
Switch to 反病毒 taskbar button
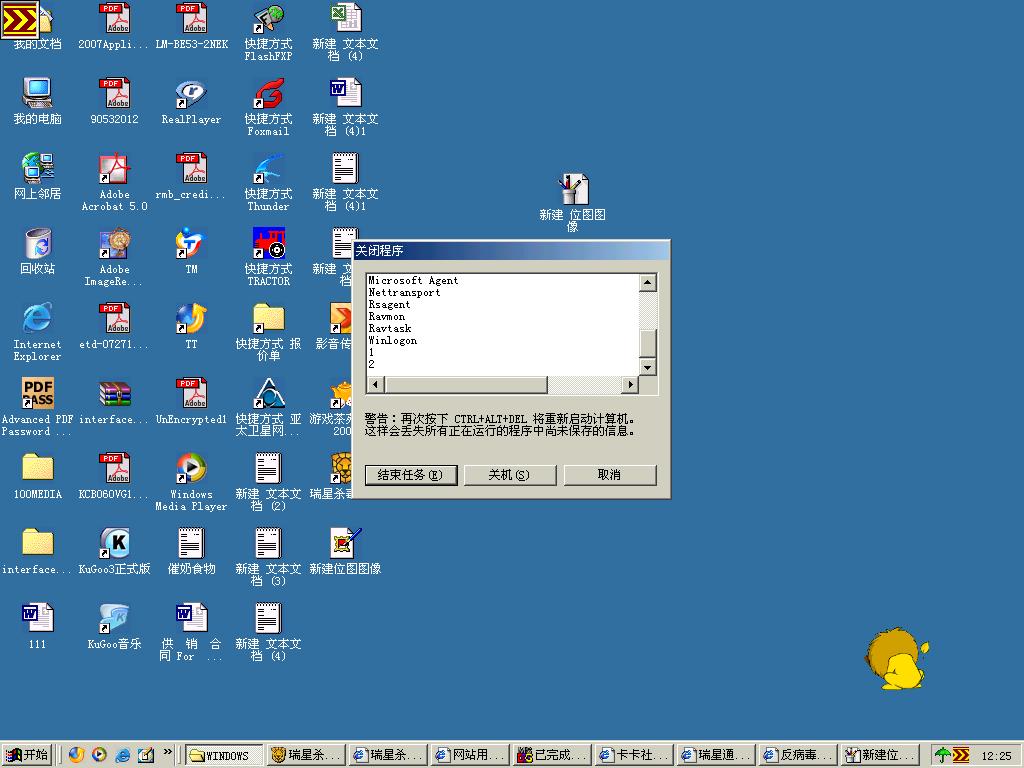(798, 755)
